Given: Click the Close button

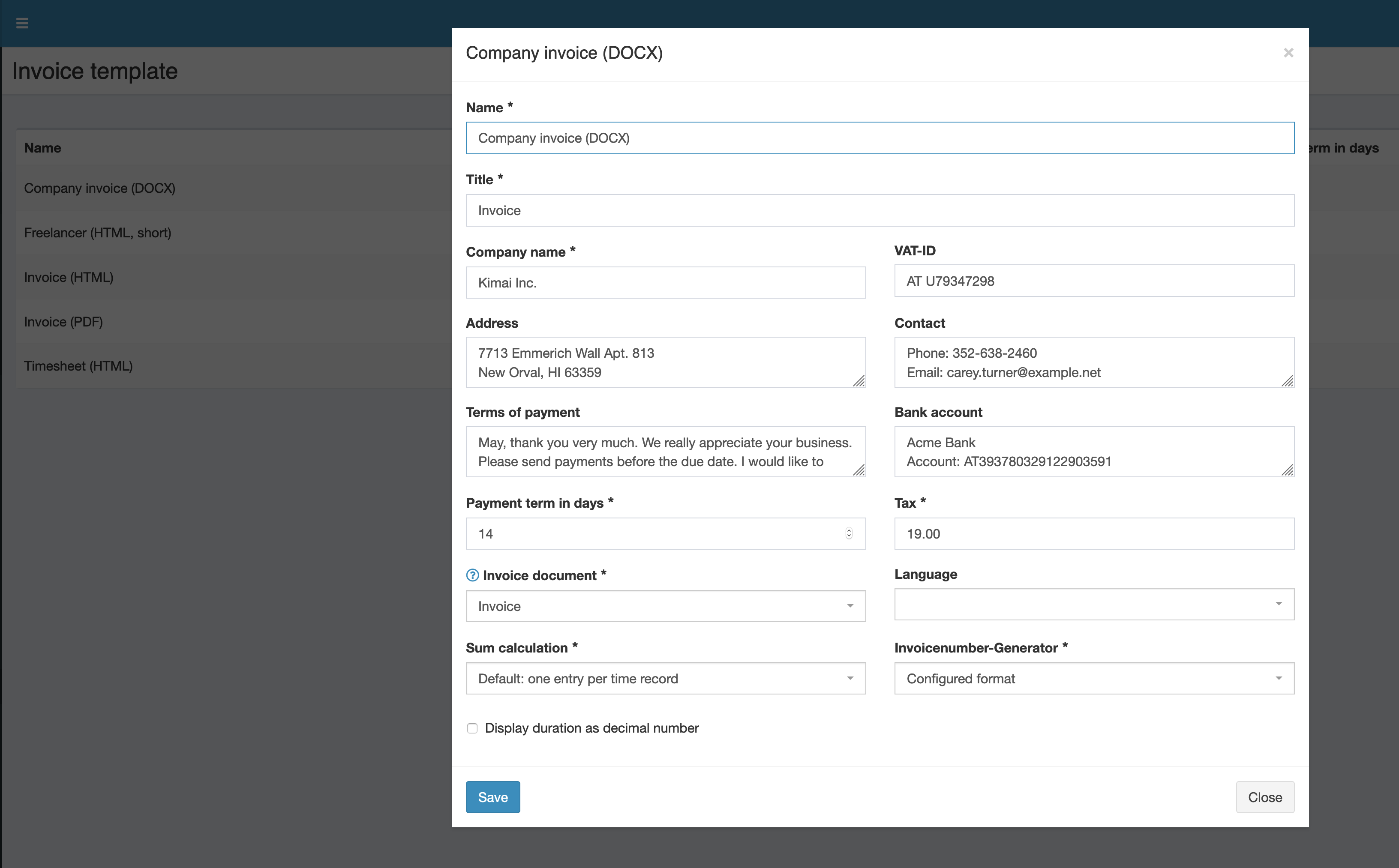Looking at the screenshot, I should tap(1264, 797).
